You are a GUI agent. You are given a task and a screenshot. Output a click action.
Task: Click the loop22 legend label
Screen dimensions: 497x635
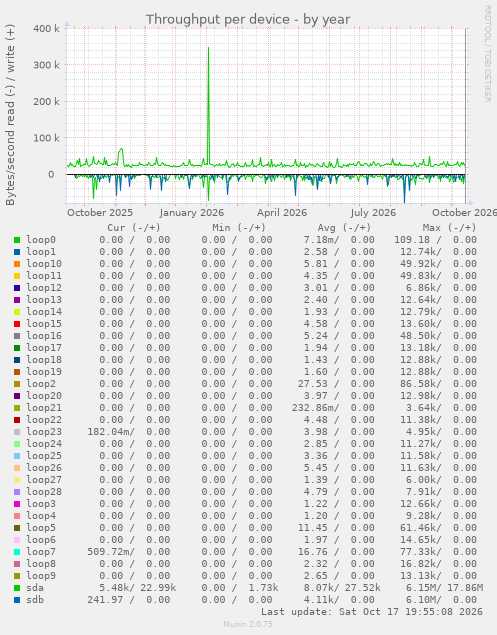pos(44,420)
